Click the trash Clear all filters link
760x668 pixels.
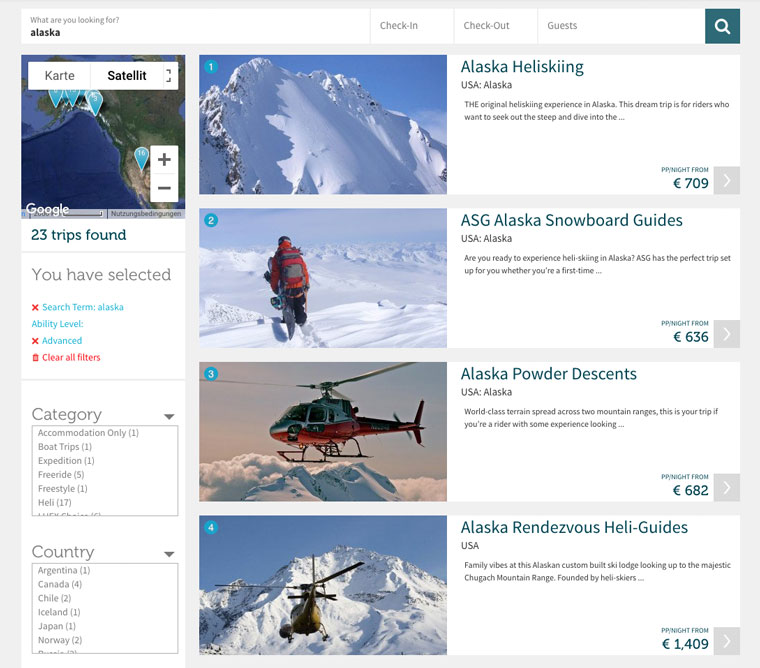click(66, 357)
